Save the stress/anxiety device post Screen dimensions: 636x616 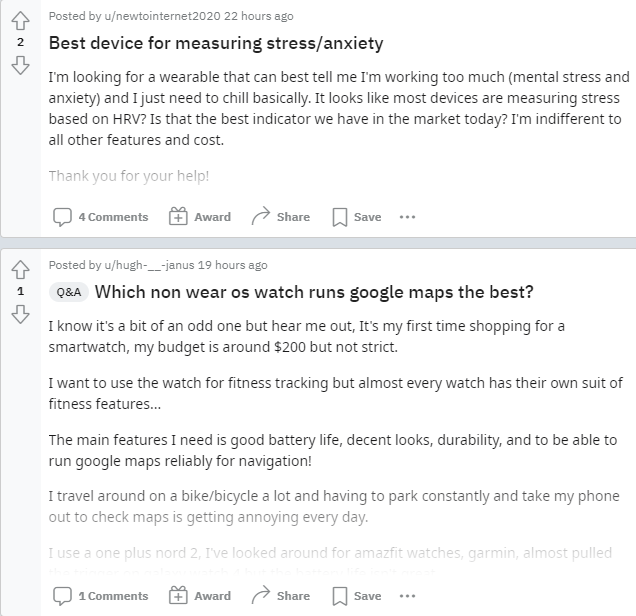(x=356, y=217)
